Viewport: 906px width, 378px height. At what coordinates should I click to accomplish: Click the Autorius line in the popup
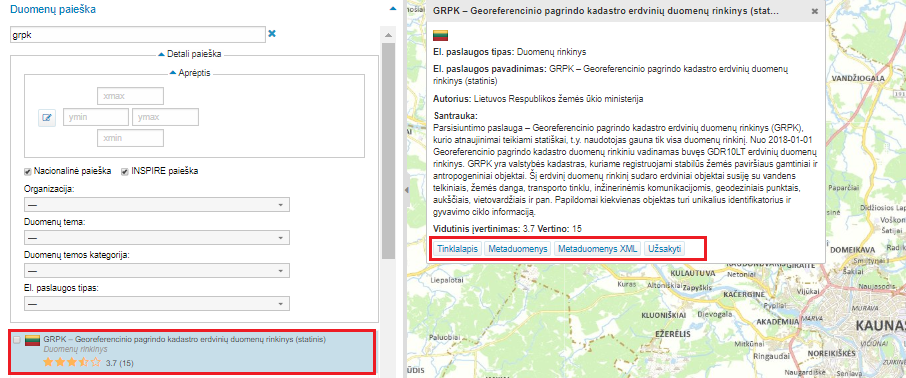[539, 99]
